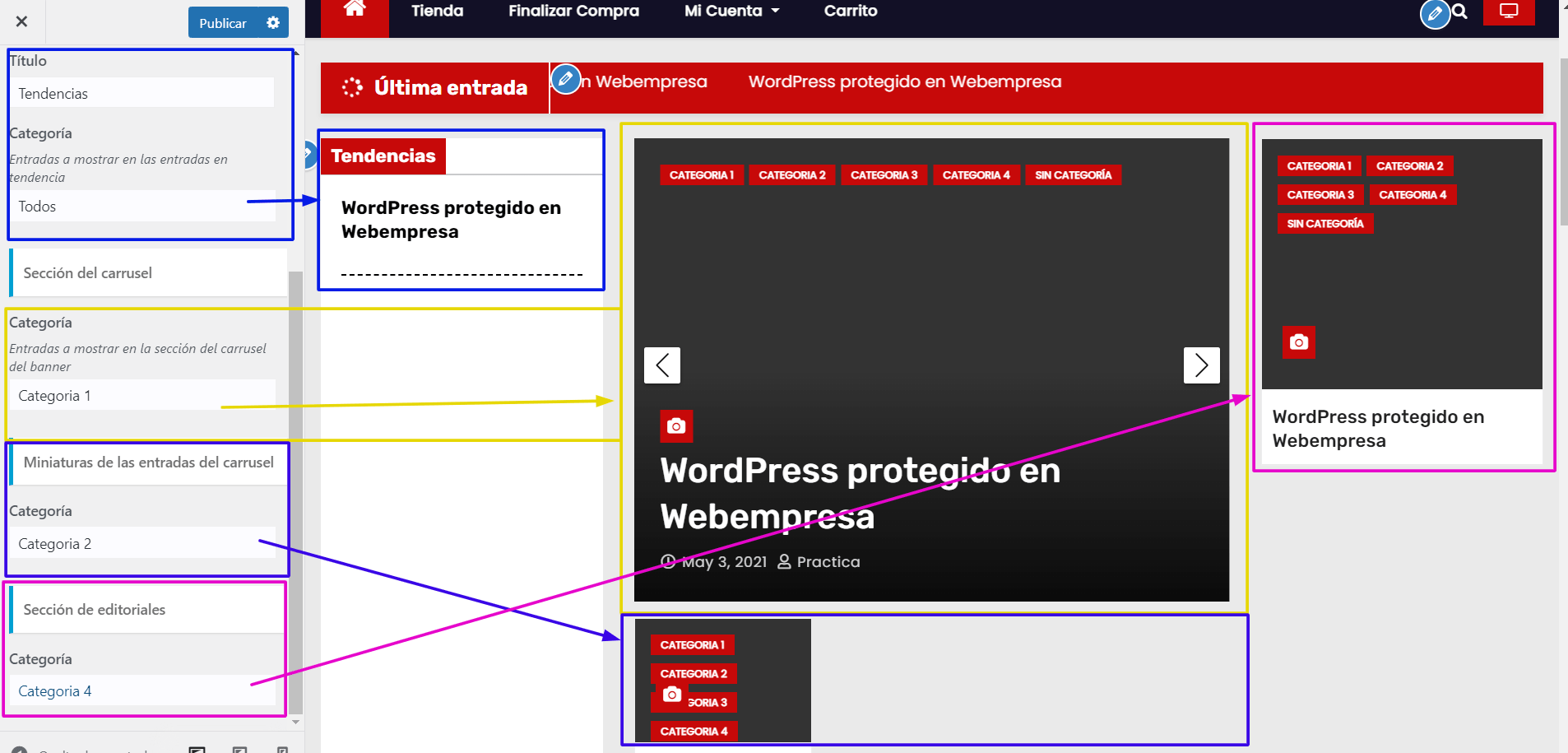Open the Tienda menu item
1568x753 pixels.
click(438, 11)
